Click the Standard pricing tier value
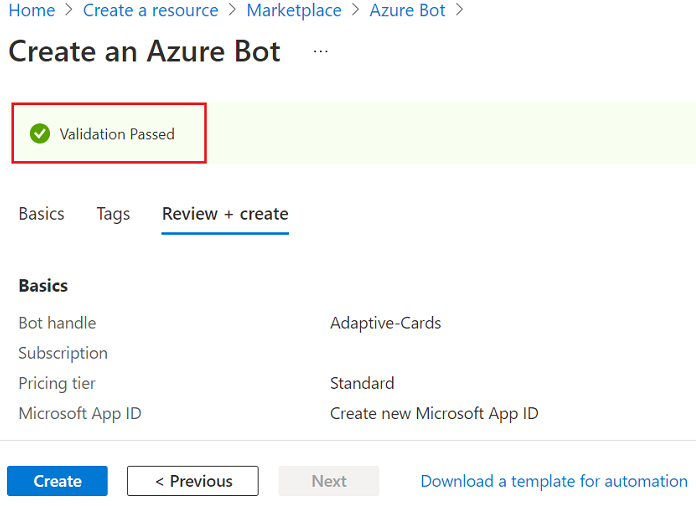This screenshot has height=506, width=696. click(x=362, y=383)
